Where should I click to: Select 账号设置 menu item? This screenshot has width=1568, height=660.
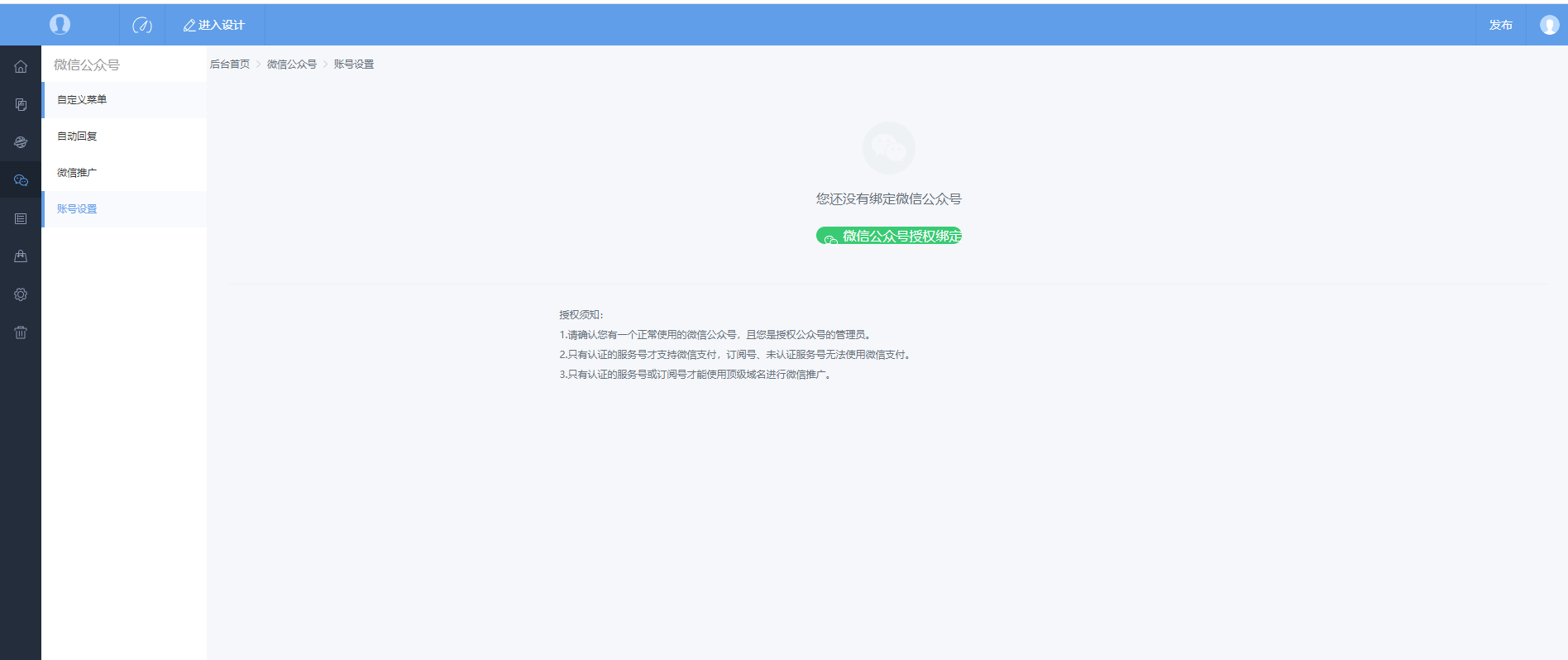tap(124, 208)
